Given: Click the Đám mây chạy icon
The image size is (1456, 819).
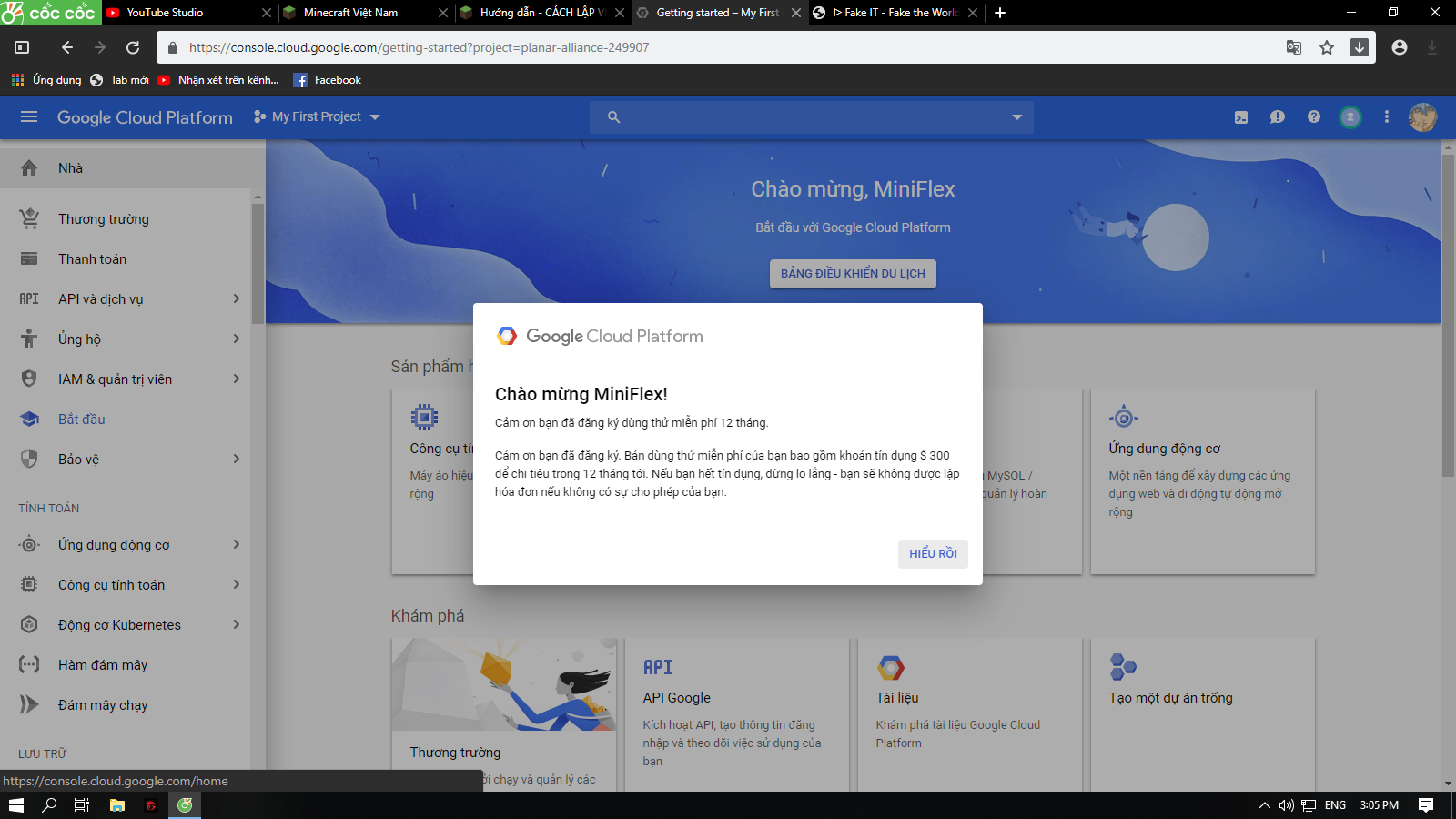Looking at the screenshot, I should click(x=29, y=704).
